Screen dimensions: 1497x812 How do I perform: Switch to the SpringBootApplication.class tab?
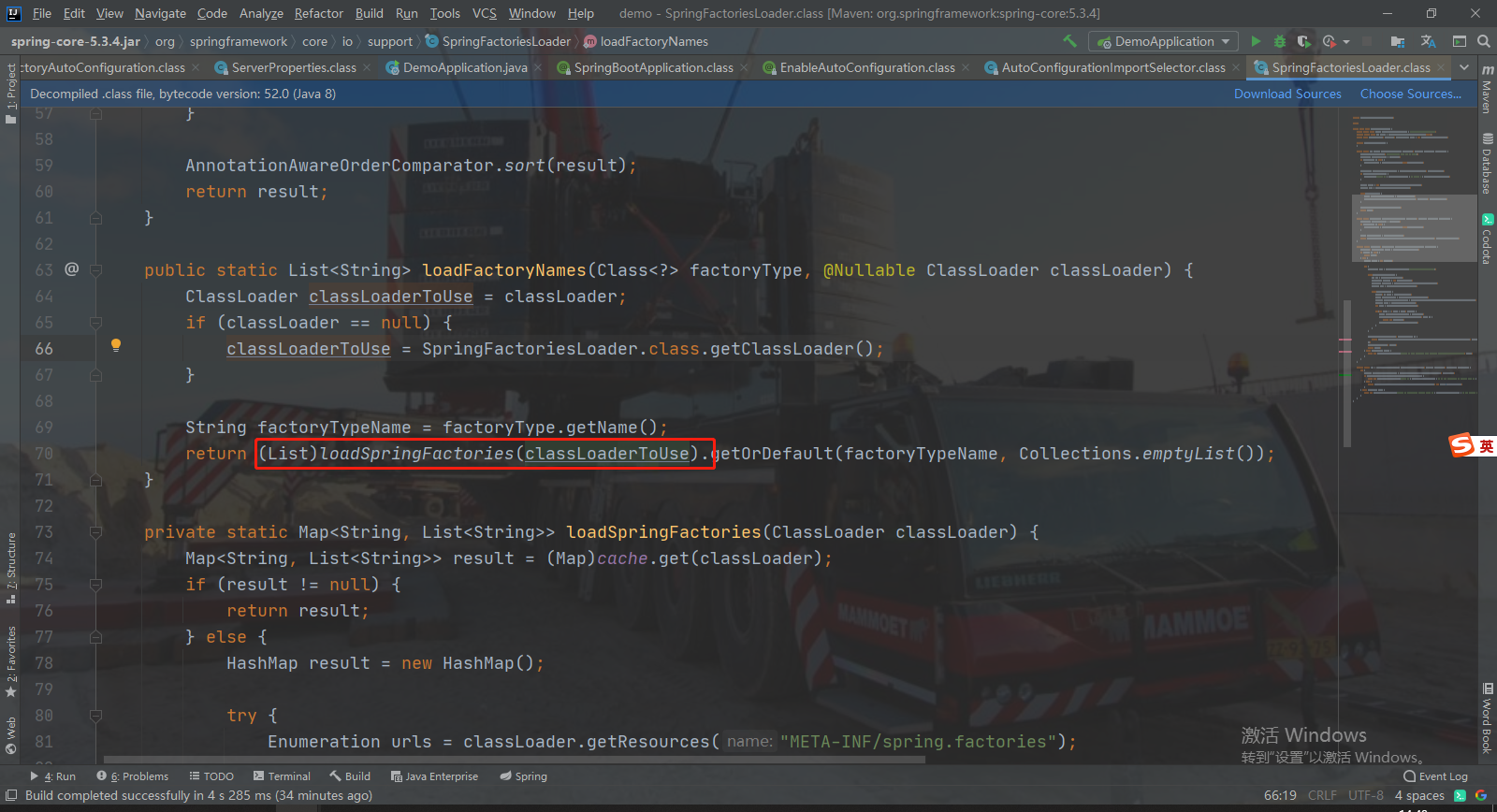coord(653,67)
